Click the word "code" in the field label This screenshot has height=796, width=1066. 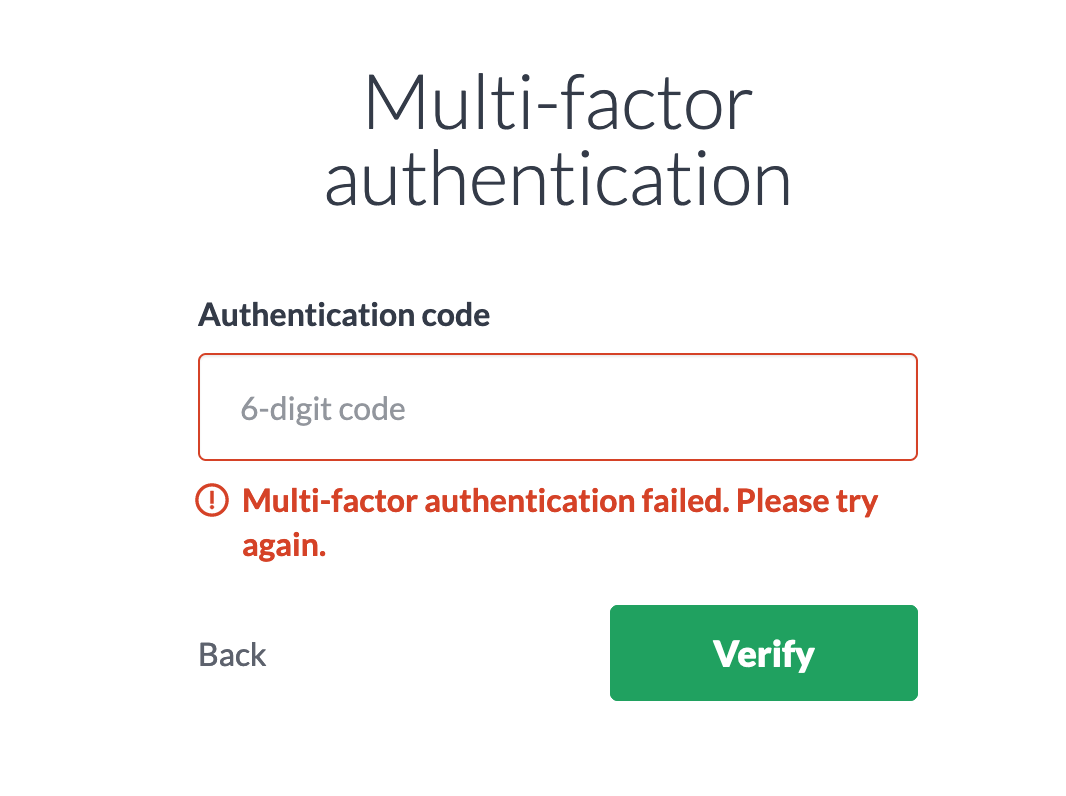455,315
